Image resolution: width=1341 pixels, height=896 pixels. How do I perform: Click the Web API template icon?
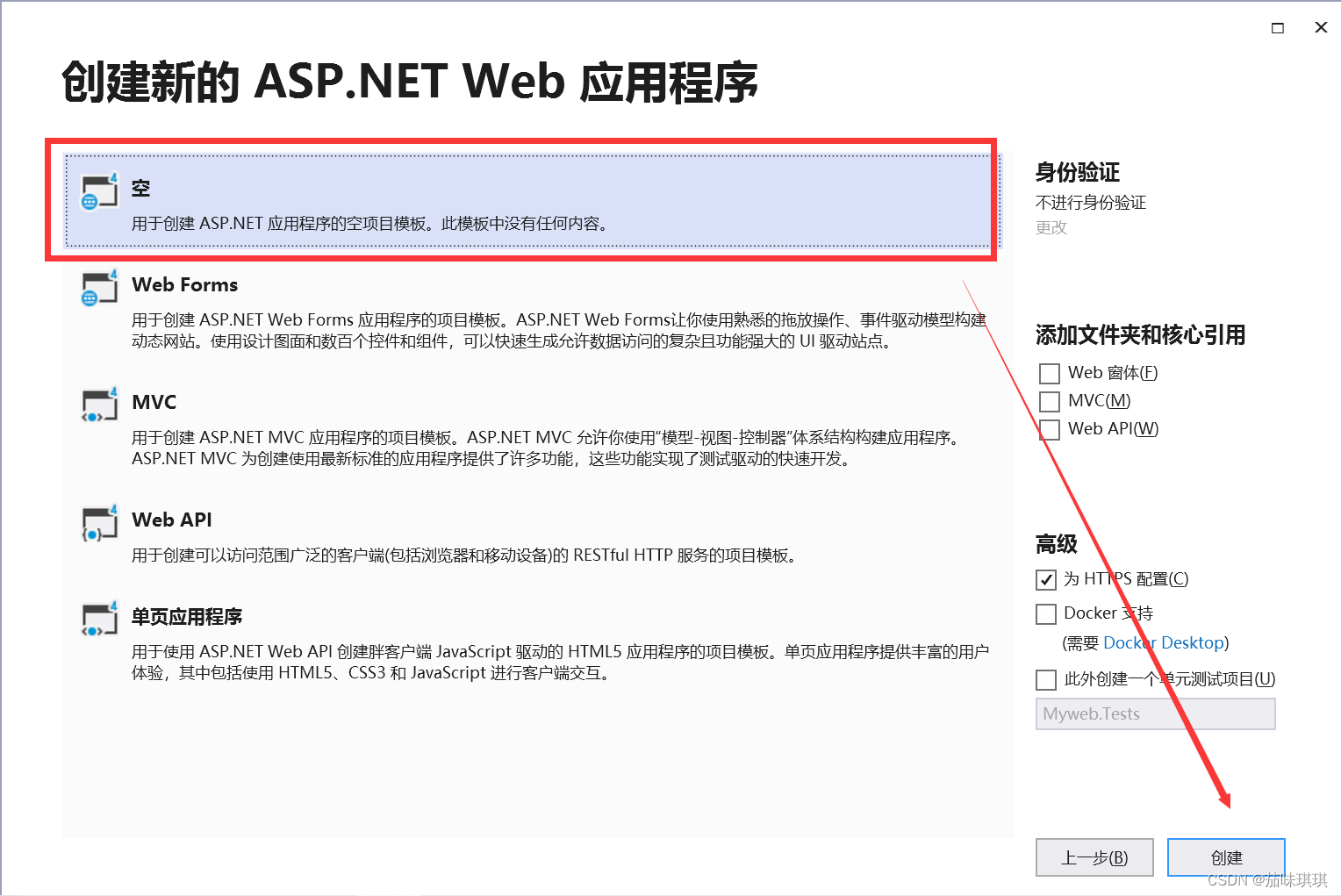[99, 522]
